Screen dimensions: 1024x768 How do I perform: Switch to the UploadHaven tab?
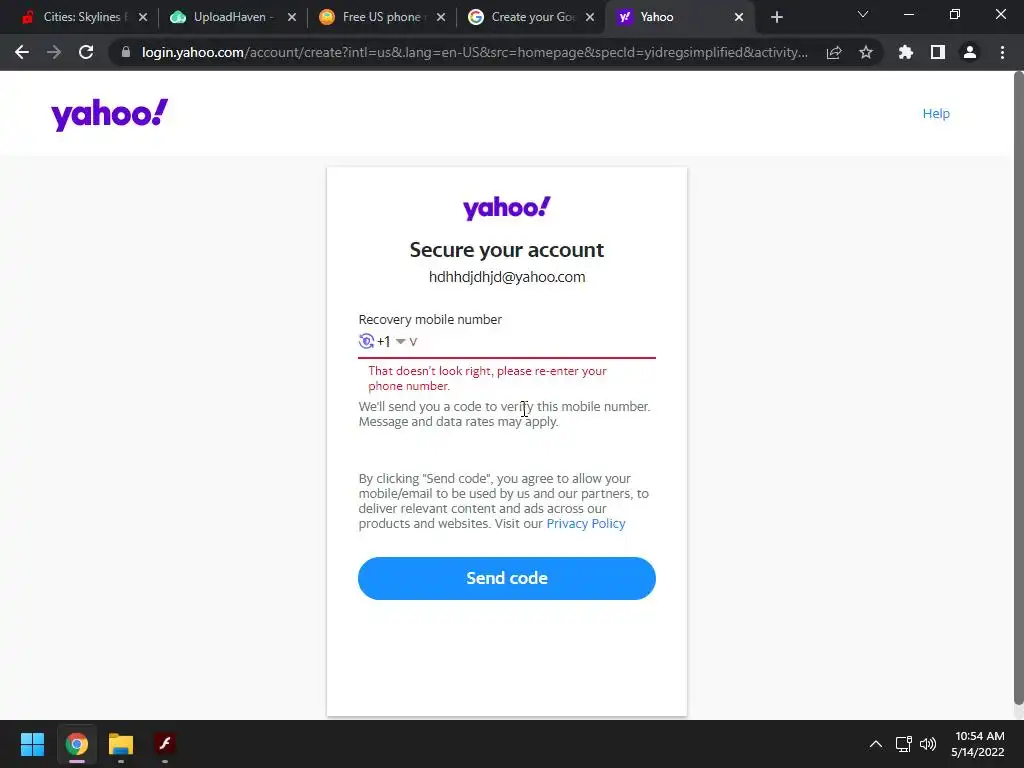233,17
